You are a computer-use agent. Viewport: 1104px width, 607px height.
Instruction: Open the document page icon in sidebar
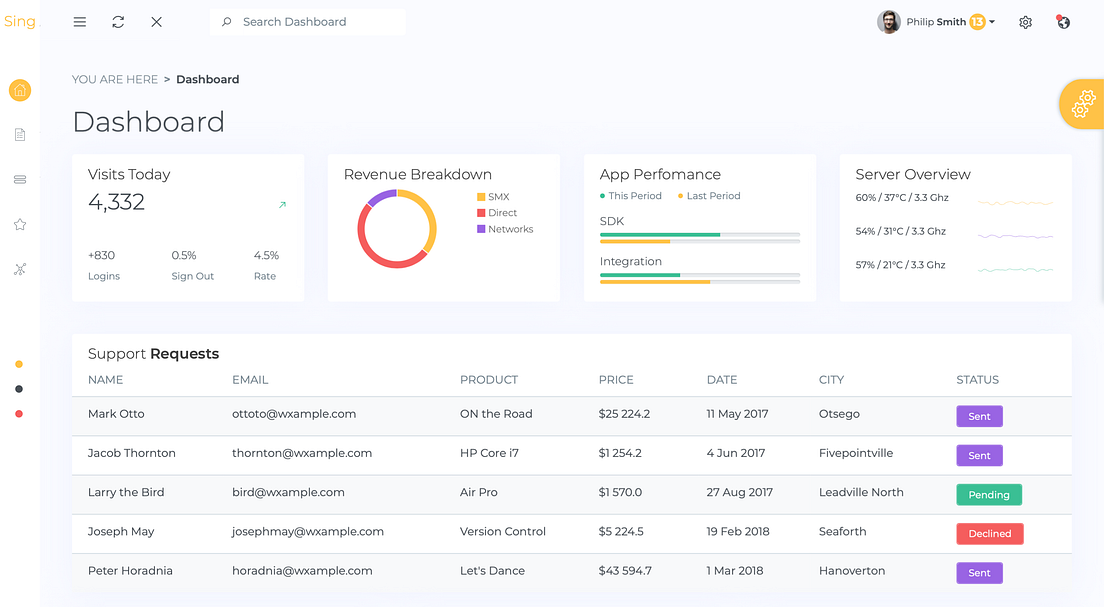click(x=19, y=134)
